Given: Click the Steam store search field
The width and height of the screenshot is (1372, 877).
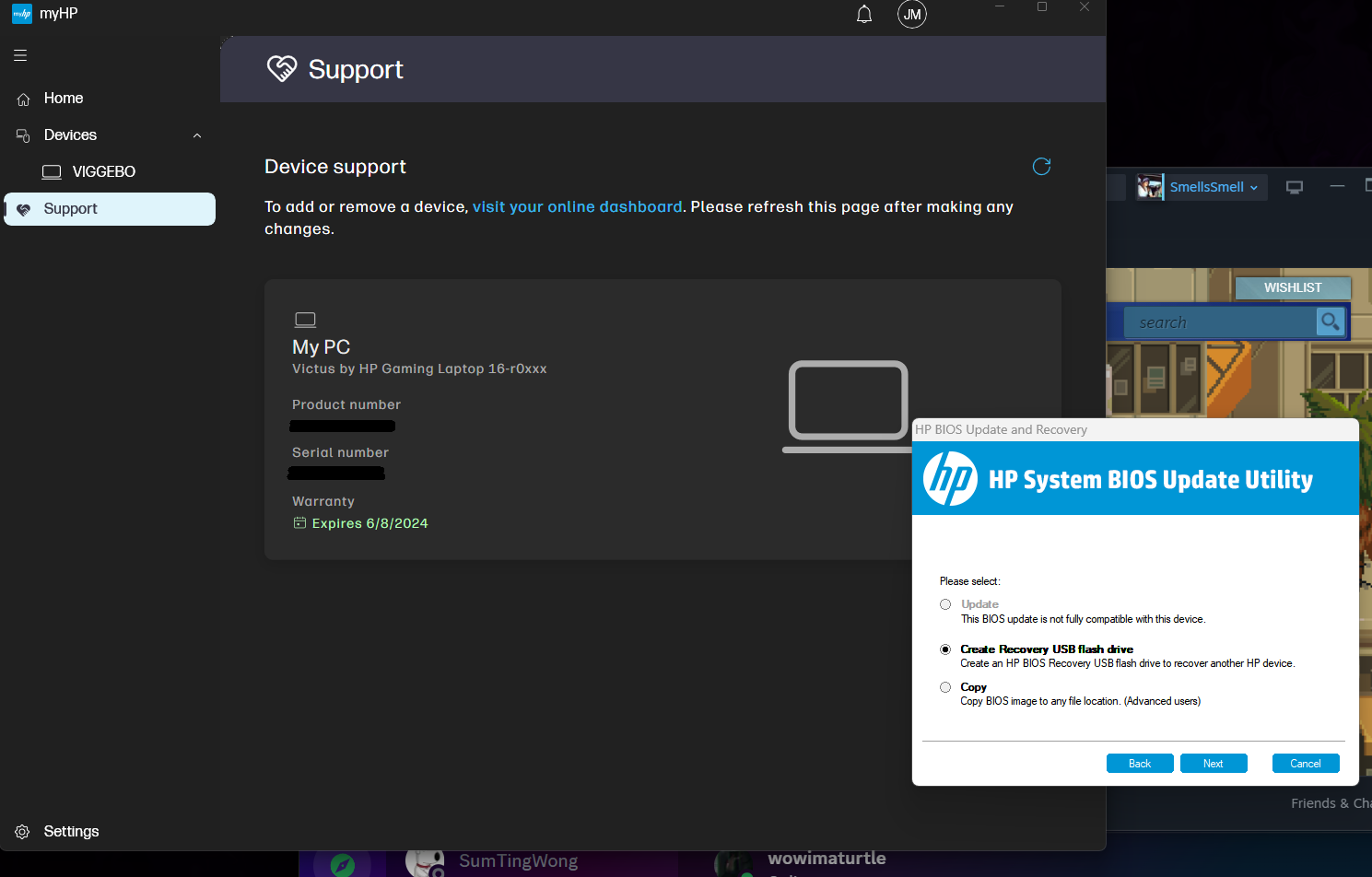Looking at the screenshot, I should tap(1220, 322).
